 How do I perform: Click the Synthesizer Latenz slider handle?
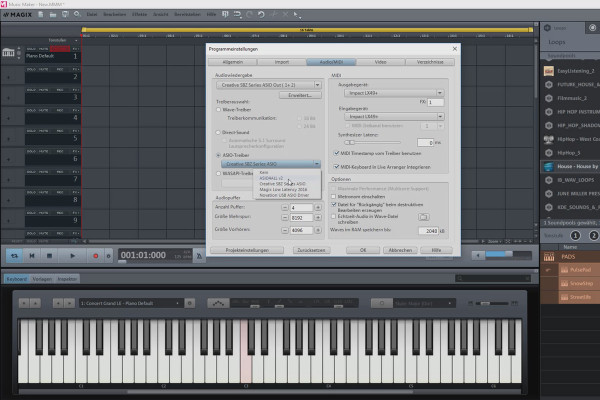pos(349,142)
